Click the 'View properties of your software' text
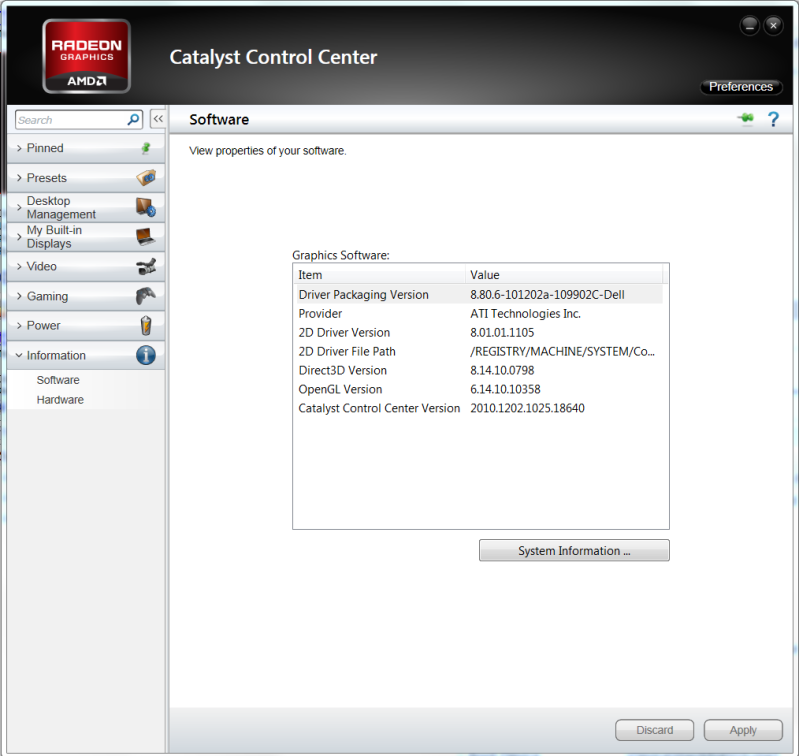Viewport: 799px width, 756px height. click(x=268, y=151)
